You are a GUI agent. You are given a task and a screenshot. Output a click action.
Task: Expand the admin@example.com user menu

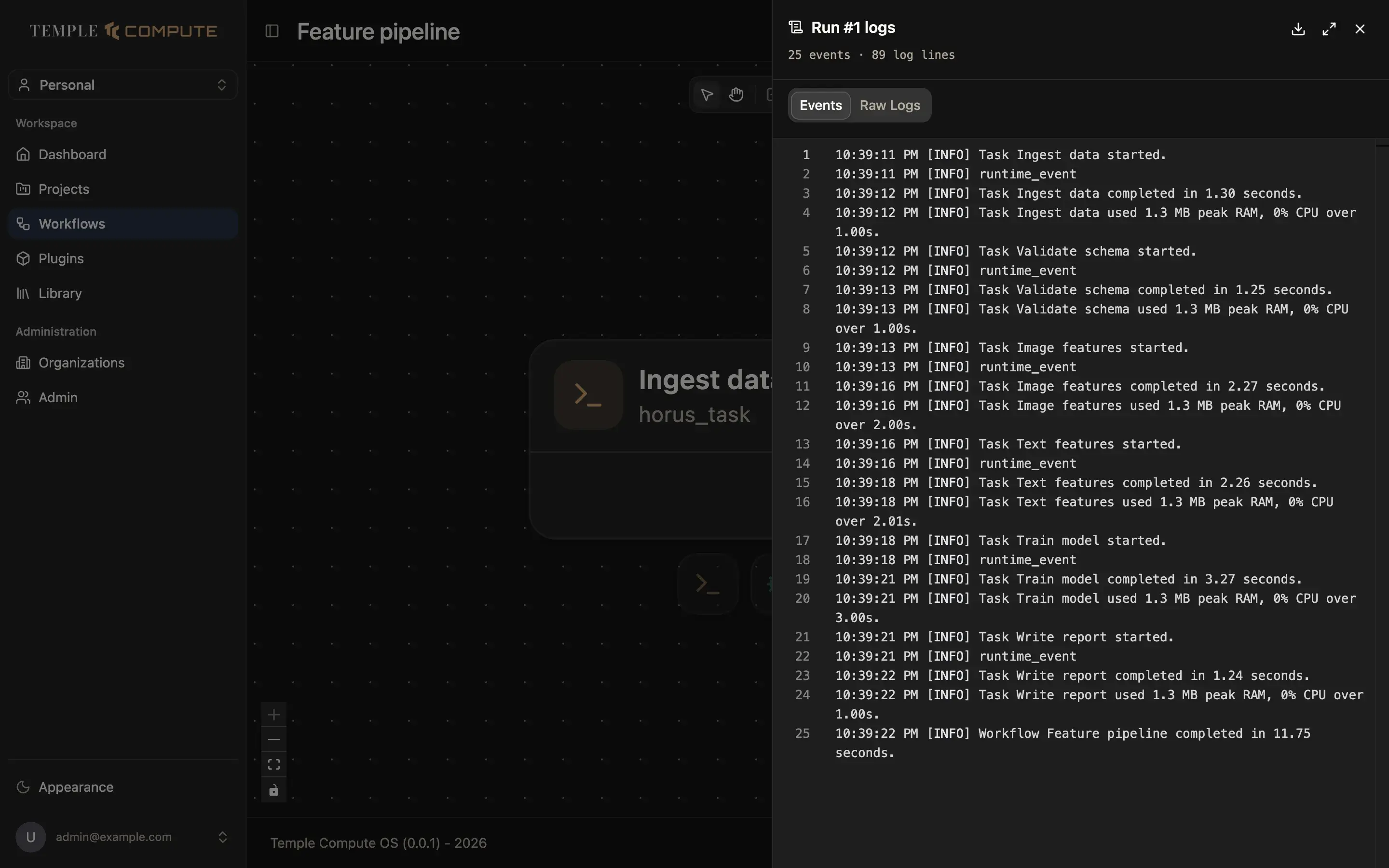tap(123, 837)
